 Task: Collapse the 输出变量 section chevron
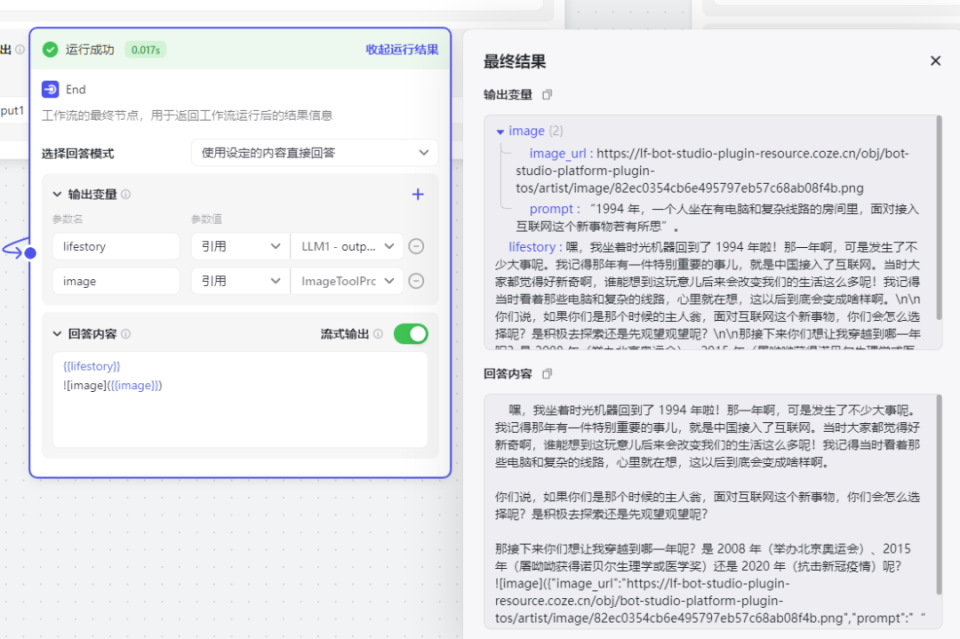(55, 194)
